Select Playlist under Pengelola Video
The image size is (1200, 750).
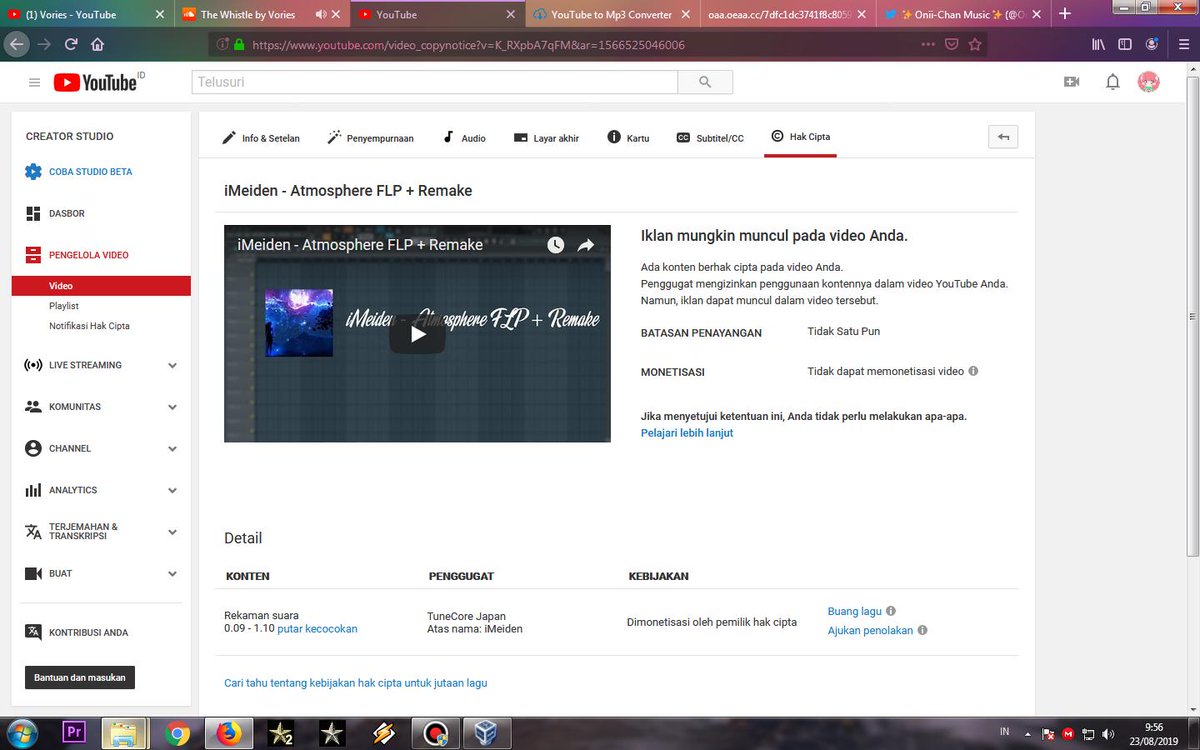[x=64, y=306]
